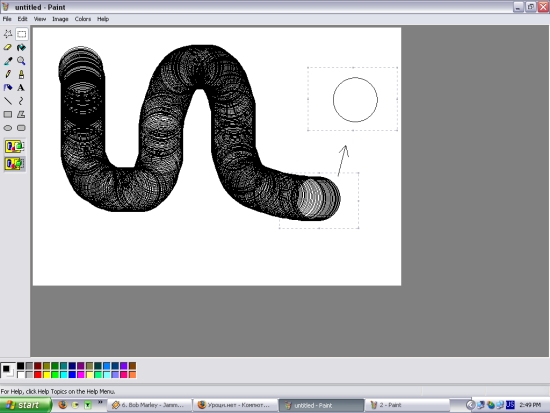Select the rectangular Select tool
Screen dimensions: 550x413
pyautogui.click(x=21, y=34)
